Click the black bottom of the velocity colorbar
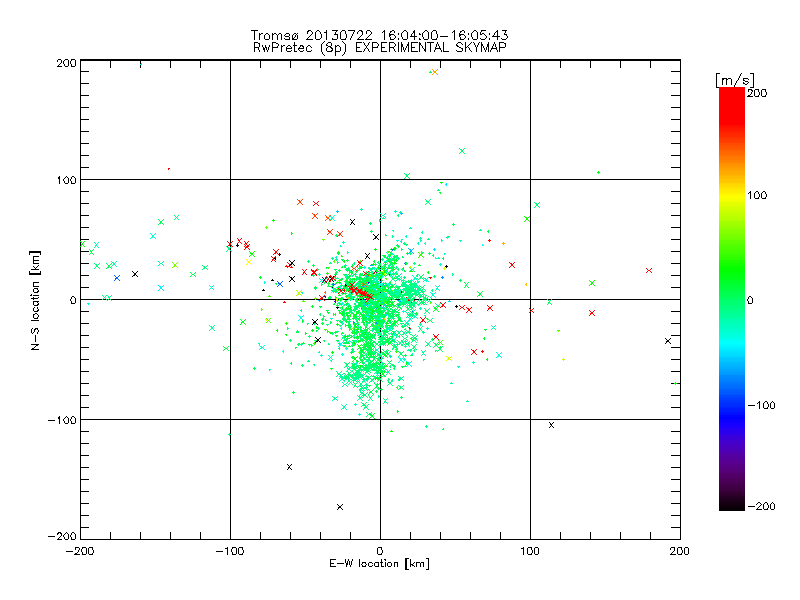 [732, 503]
